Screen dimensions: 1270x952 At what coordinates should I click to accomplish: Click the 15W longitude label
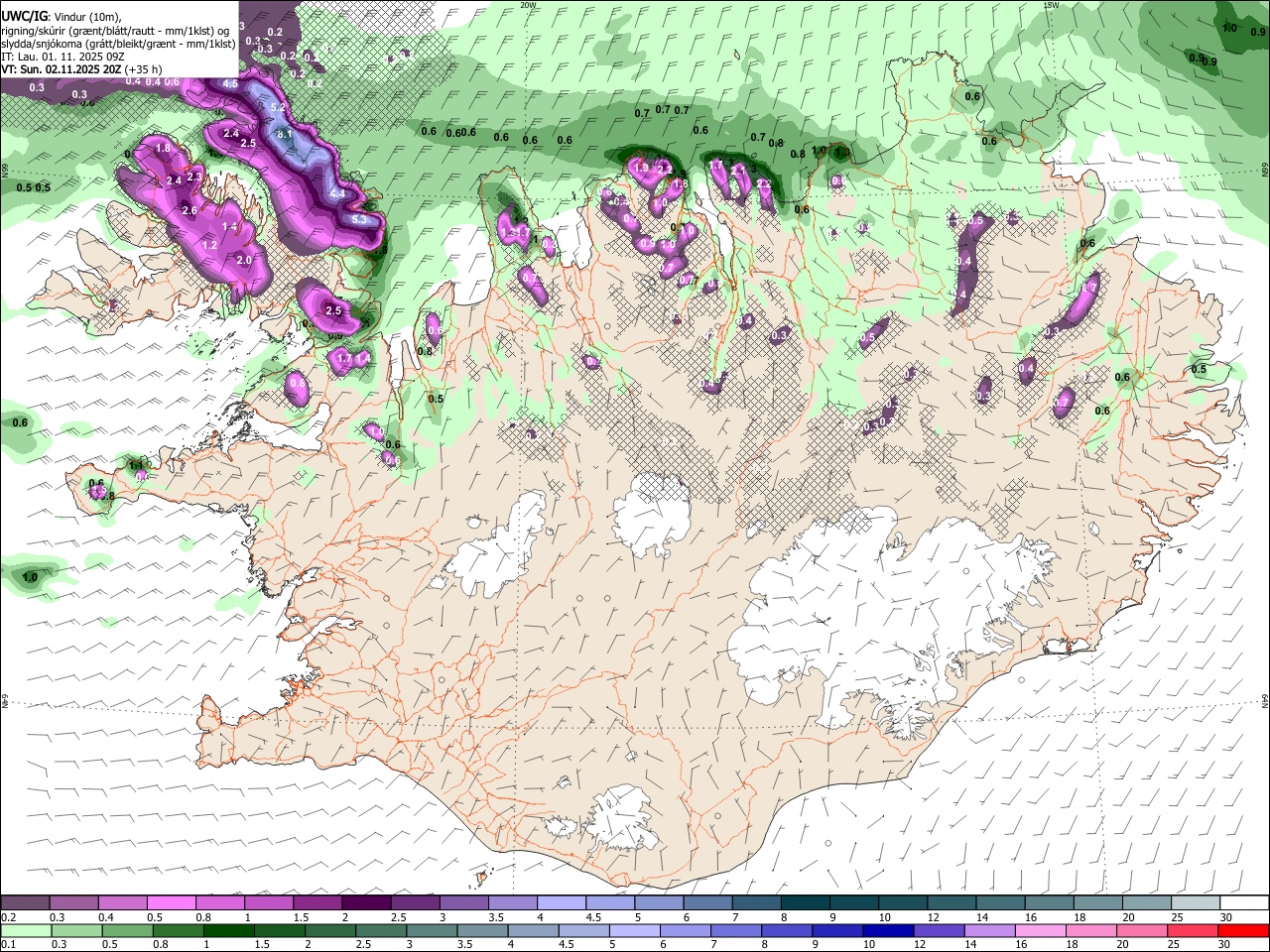1051,5
